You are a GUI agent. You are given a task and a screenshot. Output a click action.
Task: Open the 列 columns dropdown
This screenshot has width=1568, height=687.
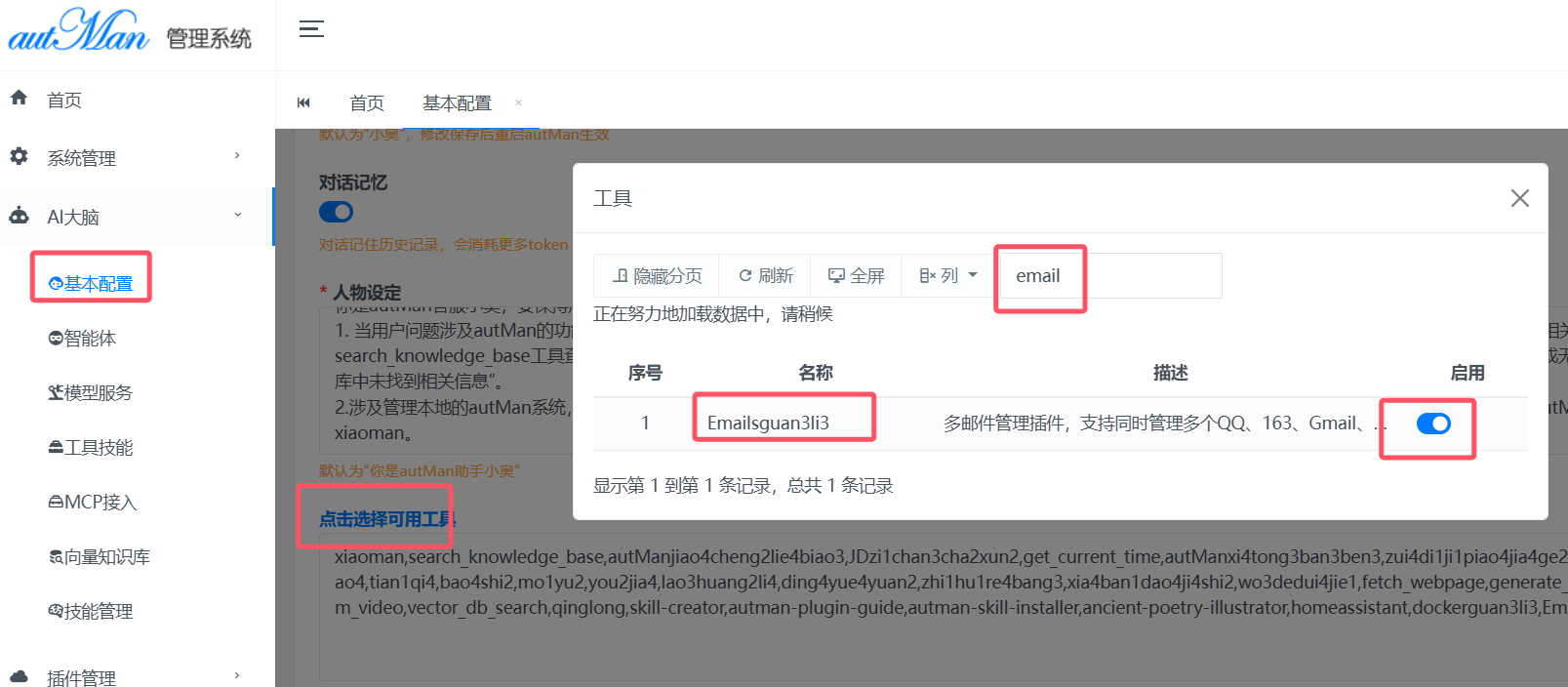pos(947,276)
